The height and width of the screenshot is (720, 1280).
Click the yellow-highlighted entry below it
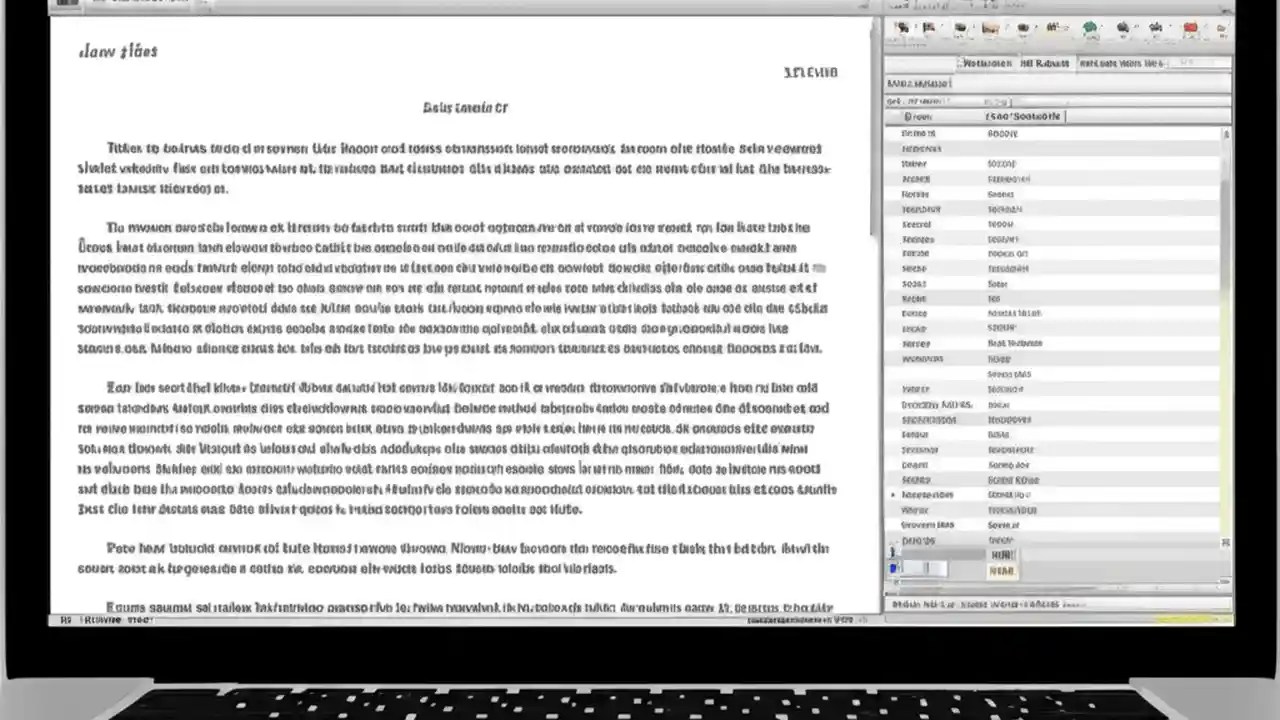coord(1002,569)
